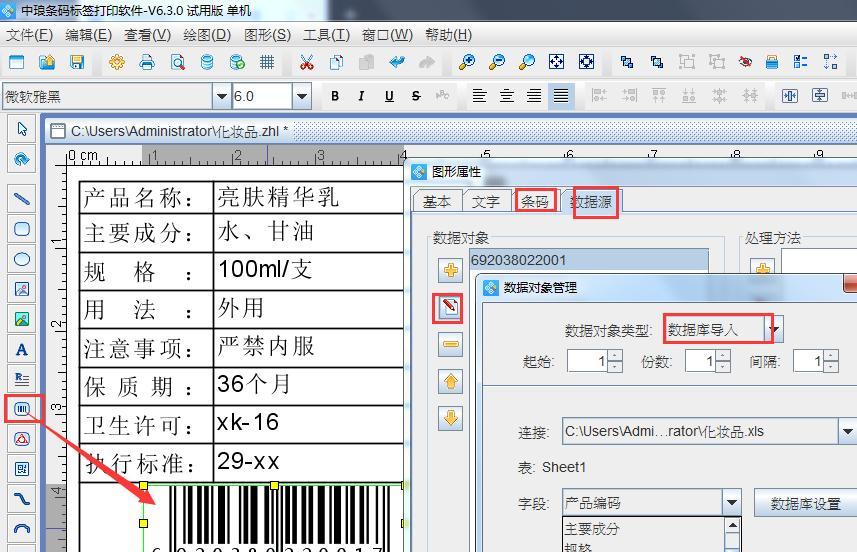857x552 pixels.
Task: Open the 绘图(D) menu
Action: 207,35
